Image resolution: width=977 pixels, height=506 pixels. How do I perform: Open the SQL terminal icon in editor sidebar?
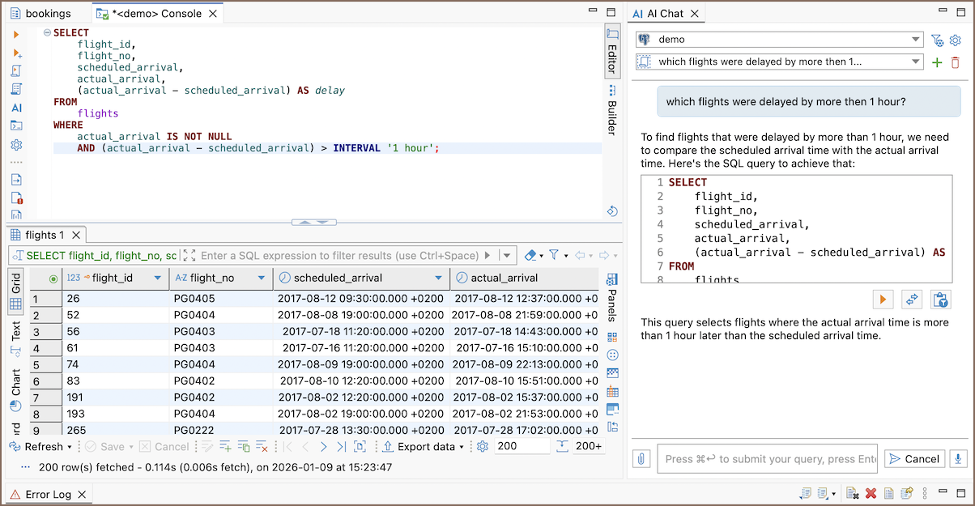point(17,125)
